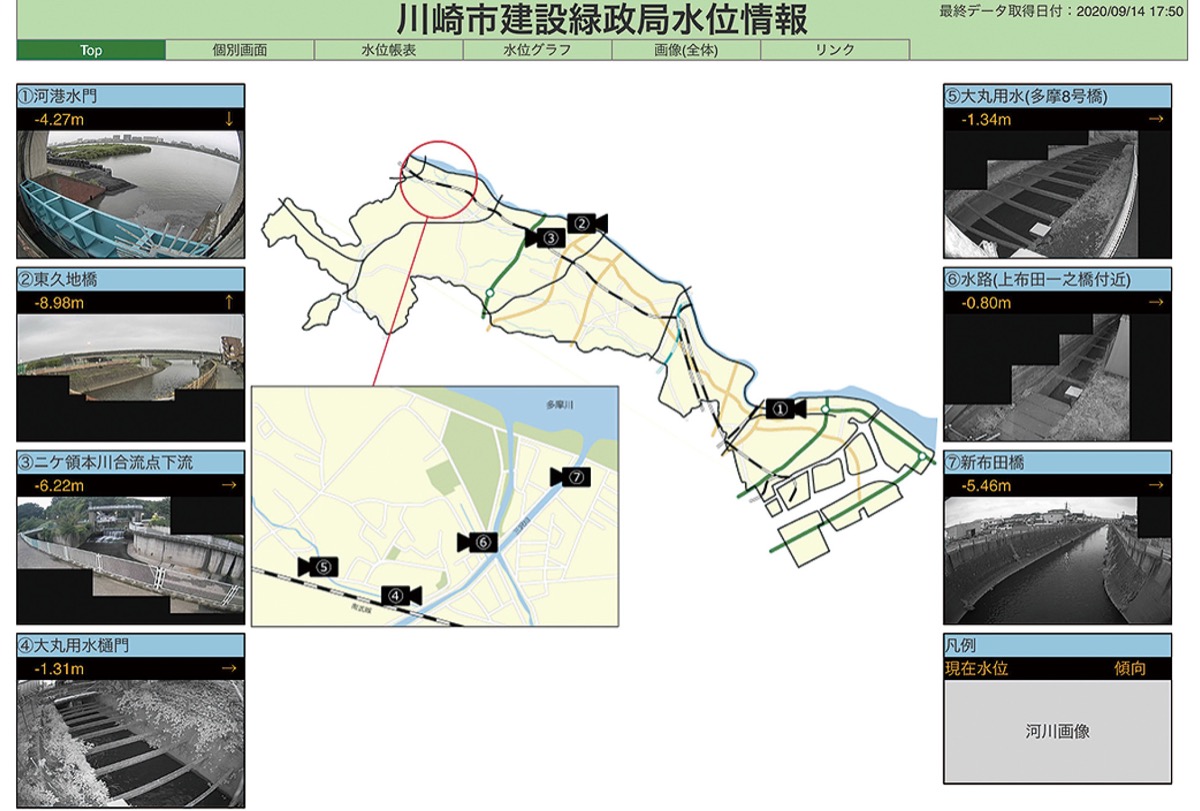This screenshot has height=811, width=1200.
Task: Click camera icon ① on the map
Action: click(x=784, y=408)
